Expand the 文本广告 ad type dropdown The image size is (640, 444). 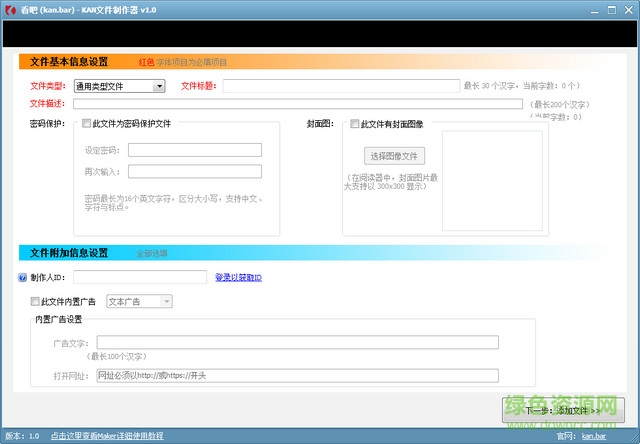pos(139,302)
